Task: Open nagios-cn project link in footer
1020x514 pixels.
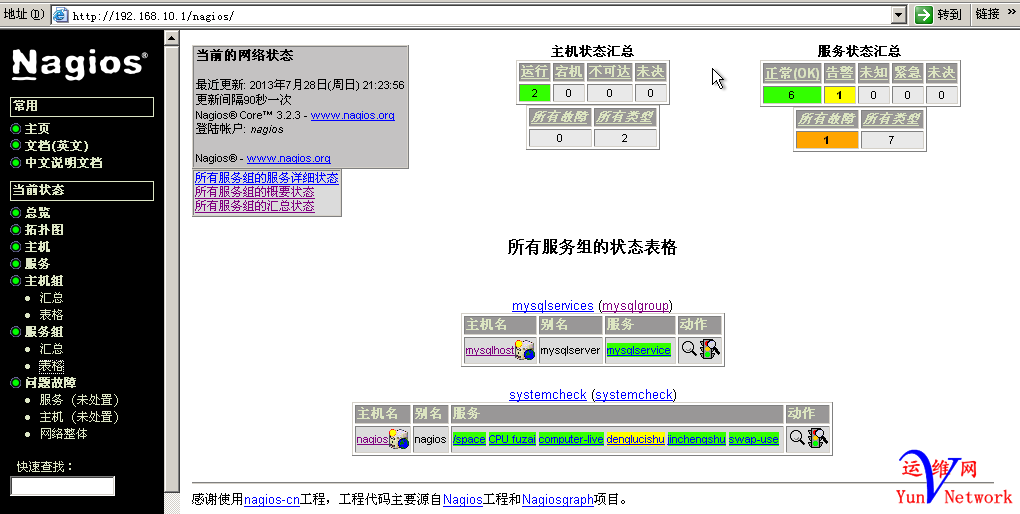Action: click(272, 500)
